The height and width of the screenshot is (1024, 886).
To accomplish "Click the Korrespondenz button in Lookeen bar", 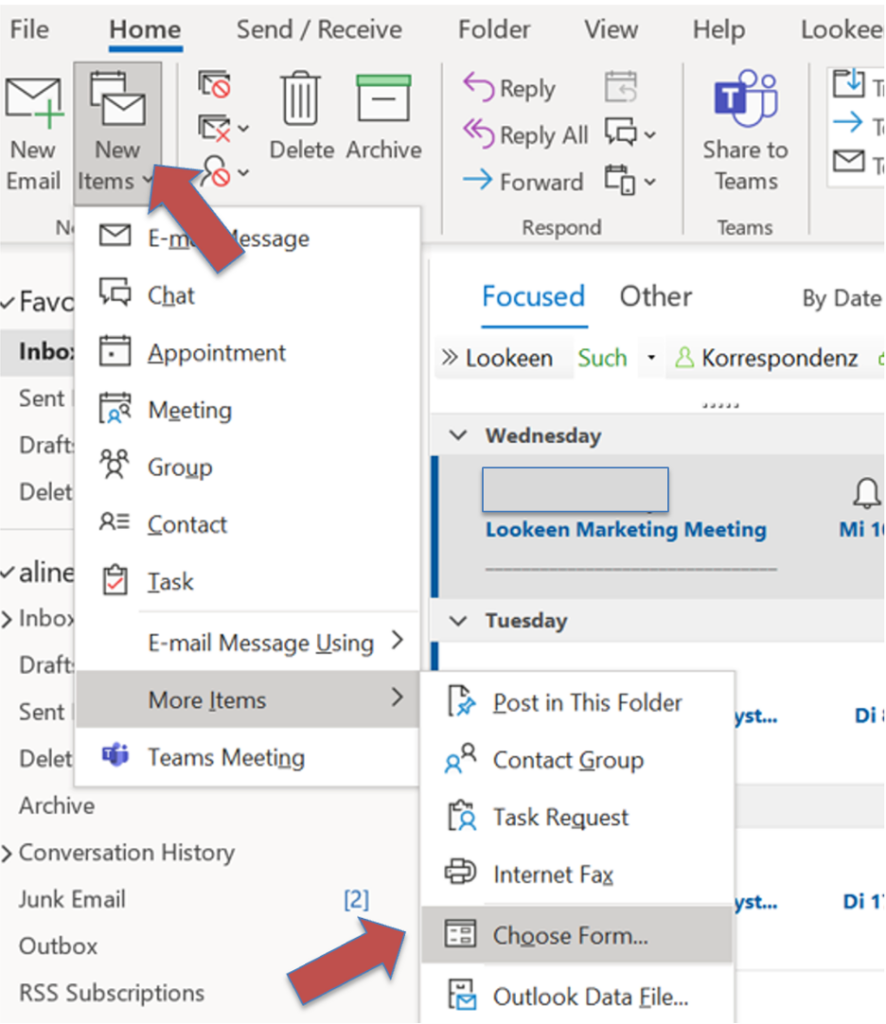I will [766, 358].
